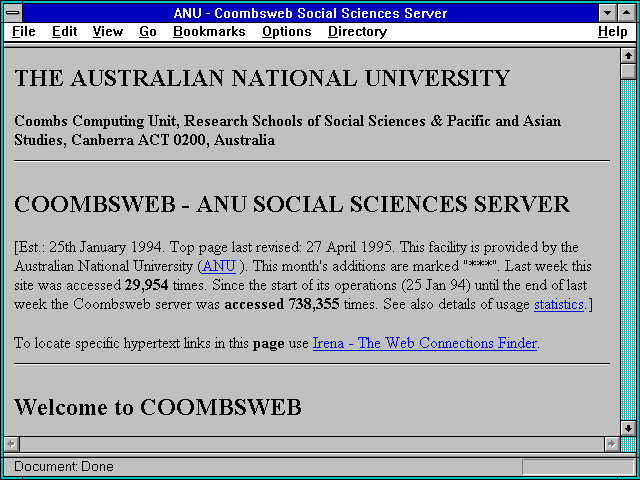Open the Edit menu

click(64, 32)
